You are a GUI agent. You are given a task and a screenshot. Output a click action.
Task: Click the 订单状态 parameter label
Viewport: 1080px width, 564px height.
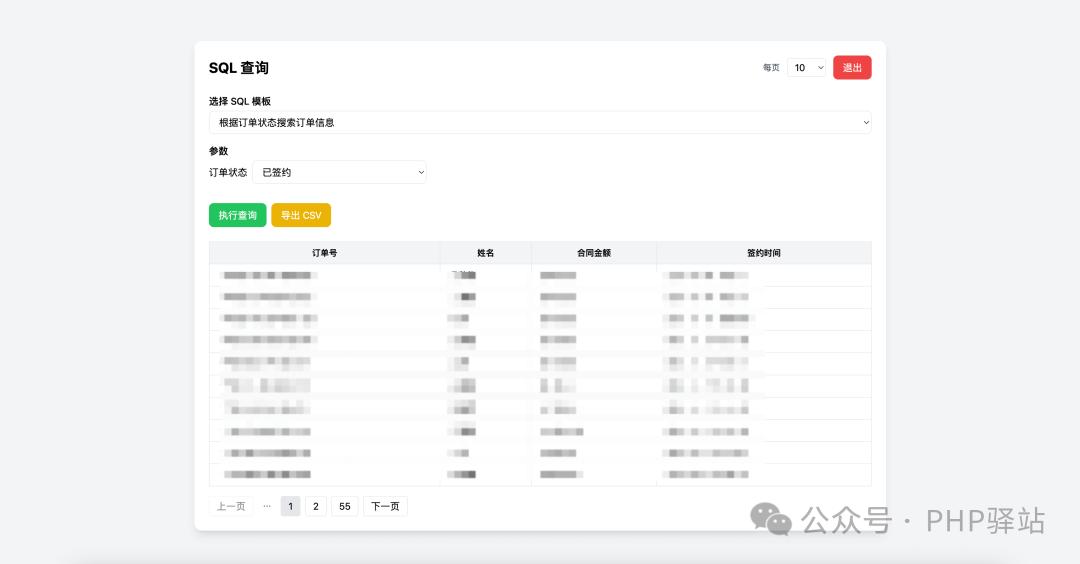[x=228, y=172]
